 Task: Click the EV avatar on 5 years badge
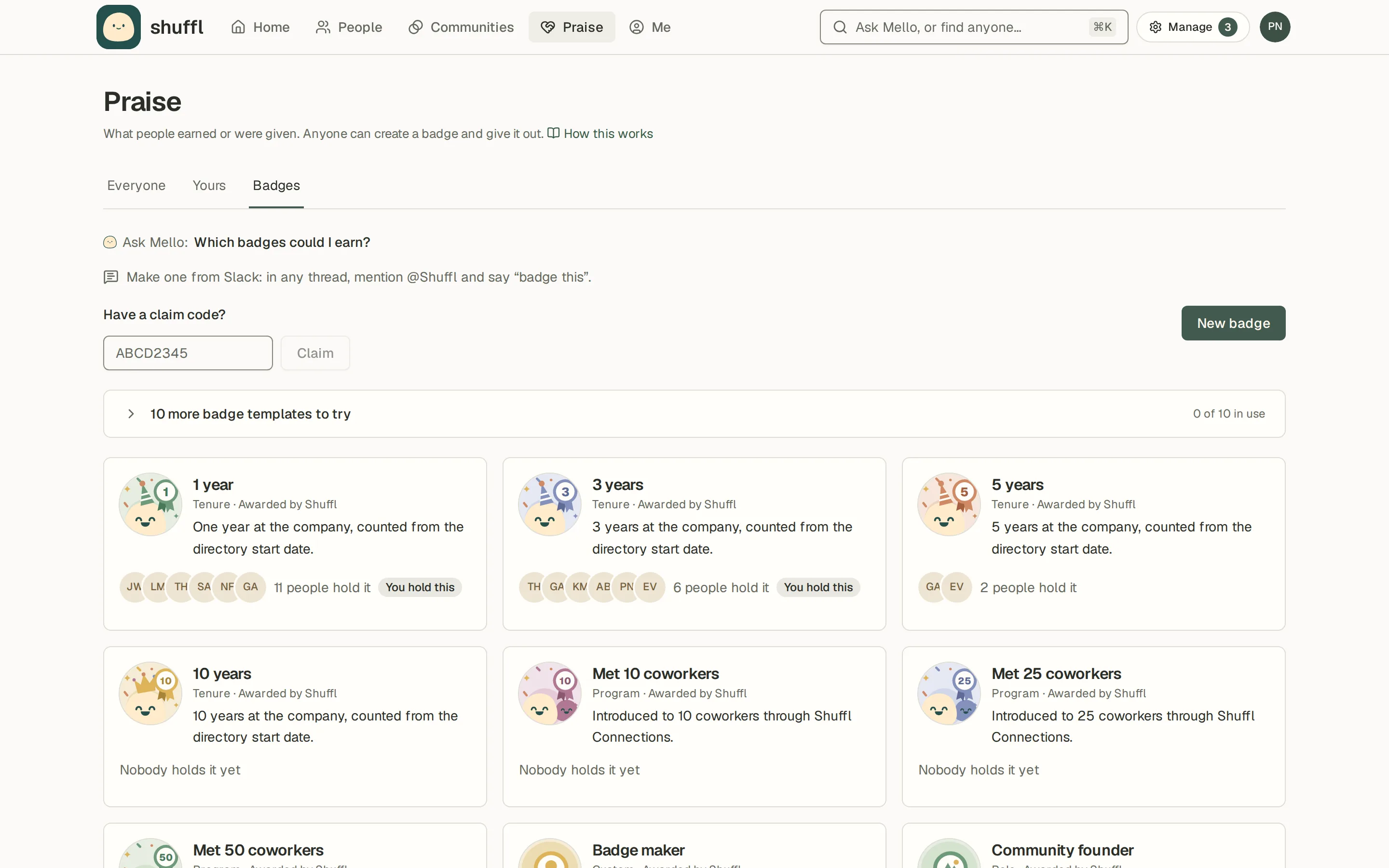click(x=956, y=587)
